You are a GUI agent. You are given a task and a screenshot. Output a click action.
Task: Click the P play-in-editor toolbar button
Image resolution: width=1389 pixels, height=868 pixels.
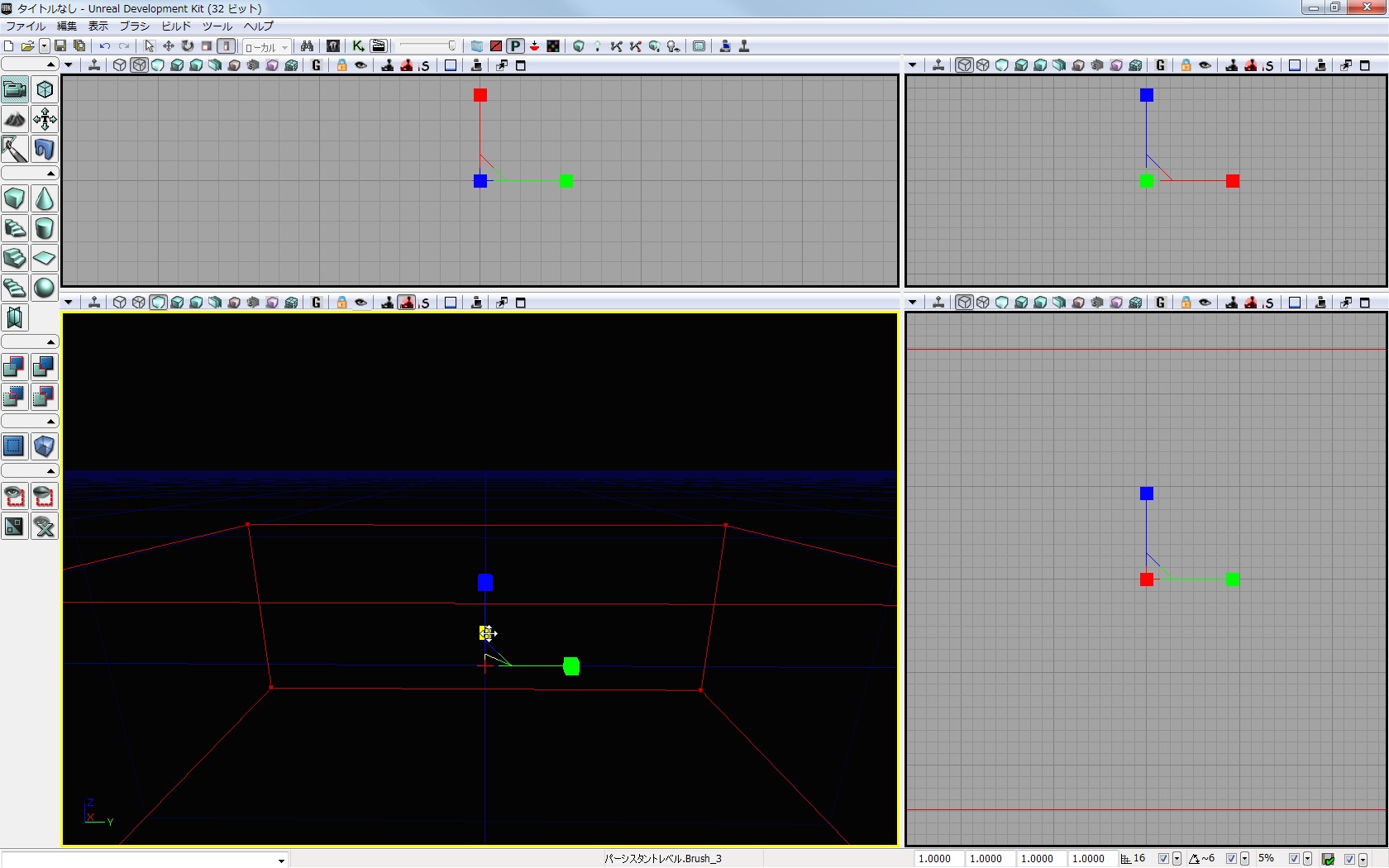point(515,46)
